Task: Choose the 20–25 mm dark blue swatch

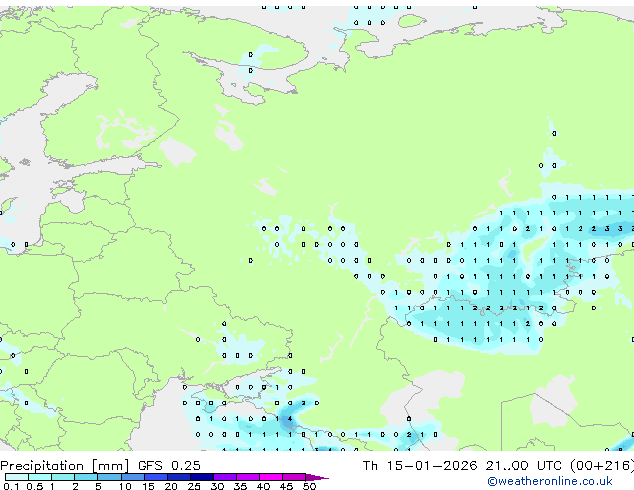Action: [178, 477]
